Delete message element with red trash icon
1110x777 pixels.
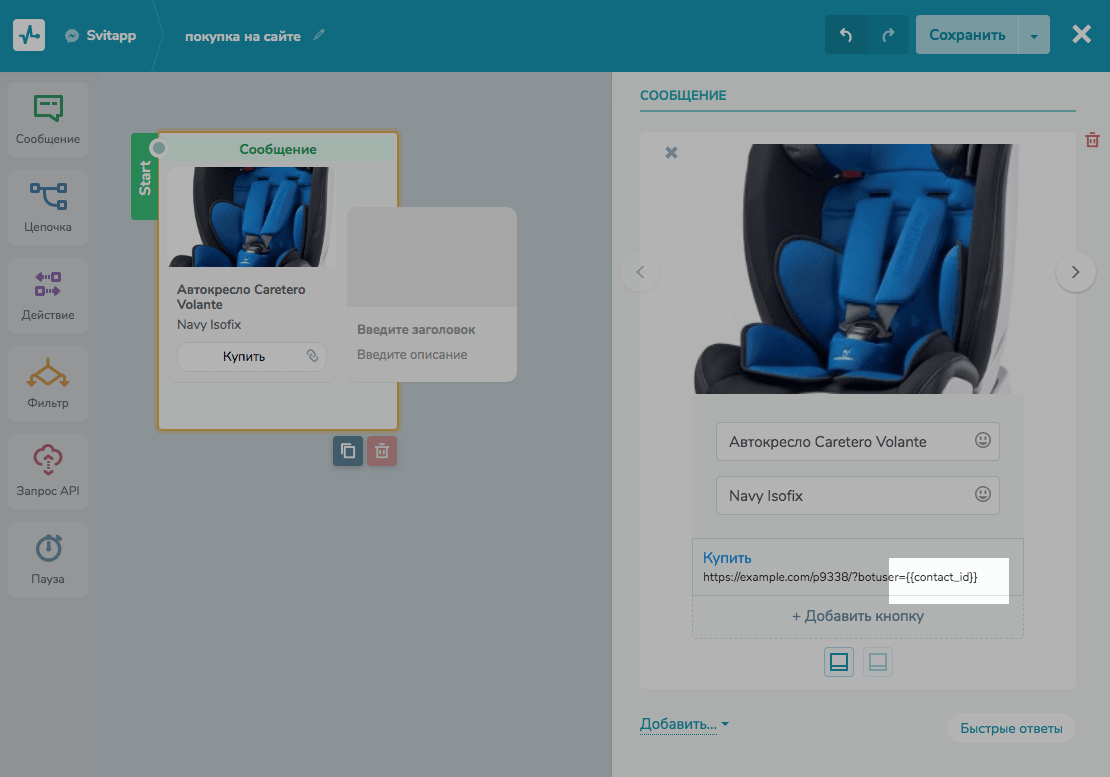[x=1092, y=139]
